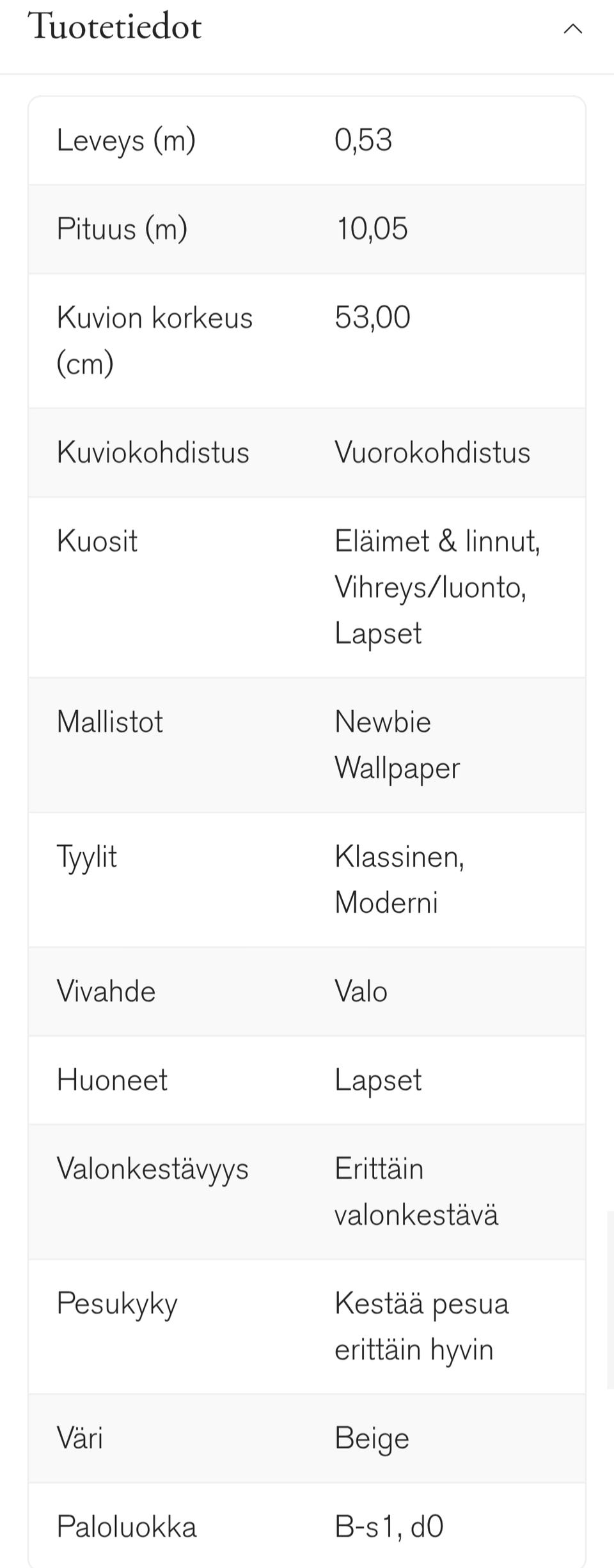Screen dimensions: 614x1568
Task: Select the Pituus (m) label
Action: point(122,229)
